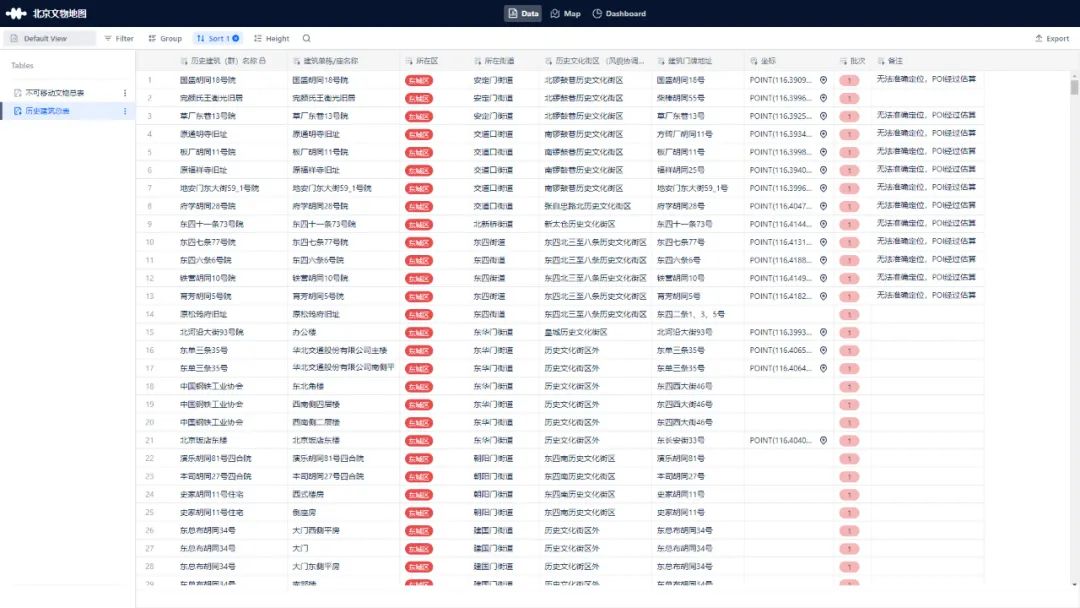Click red 东城区 tag in row 4
This screenshot has height=608, width=1080.
point(419,134)
